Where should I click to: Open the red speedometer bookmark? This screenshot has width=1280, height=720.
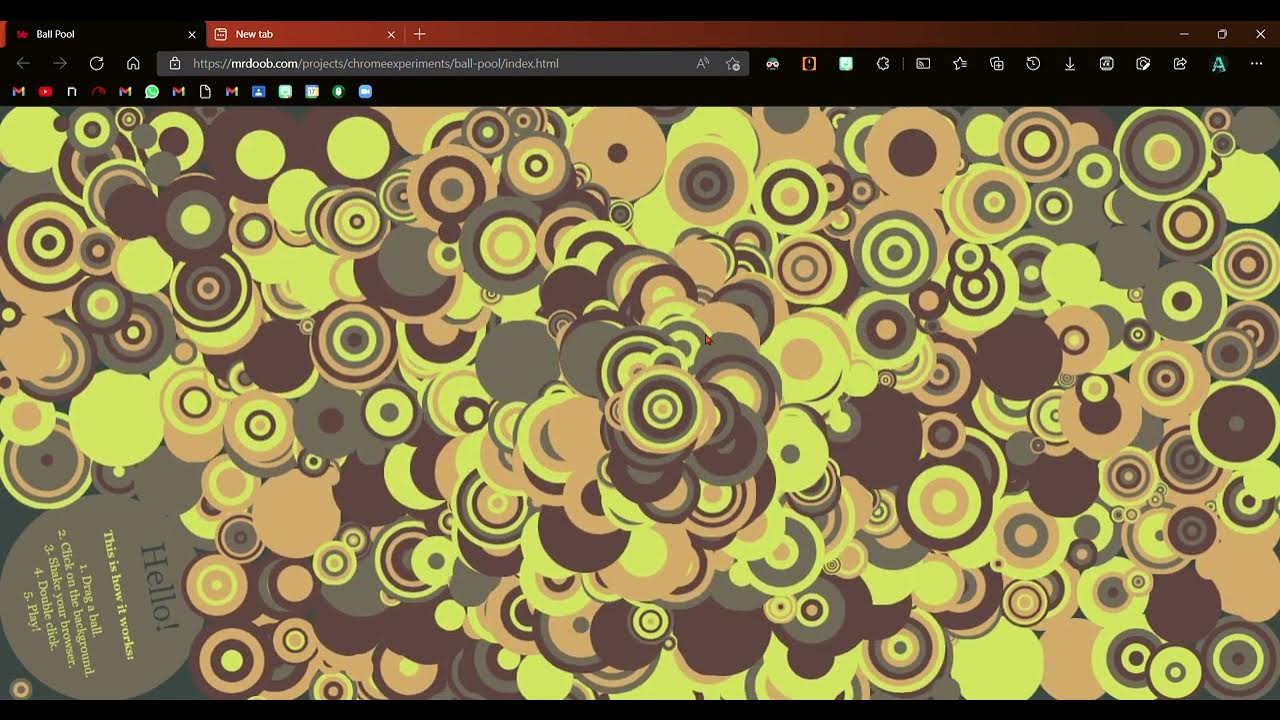pos(98,91)
